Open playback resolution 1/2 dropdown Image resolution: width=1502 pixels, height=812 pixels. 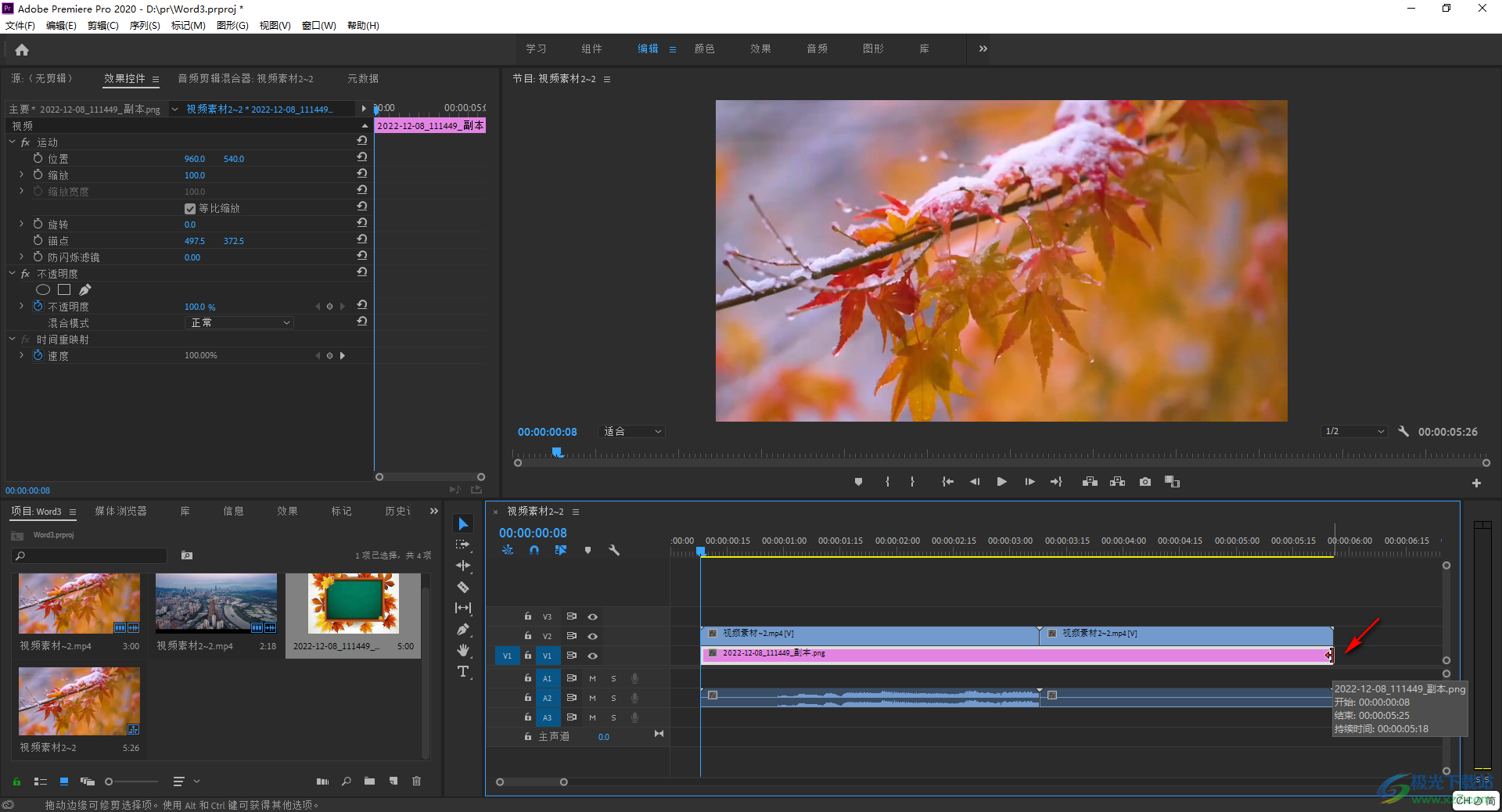[1354, 431]
